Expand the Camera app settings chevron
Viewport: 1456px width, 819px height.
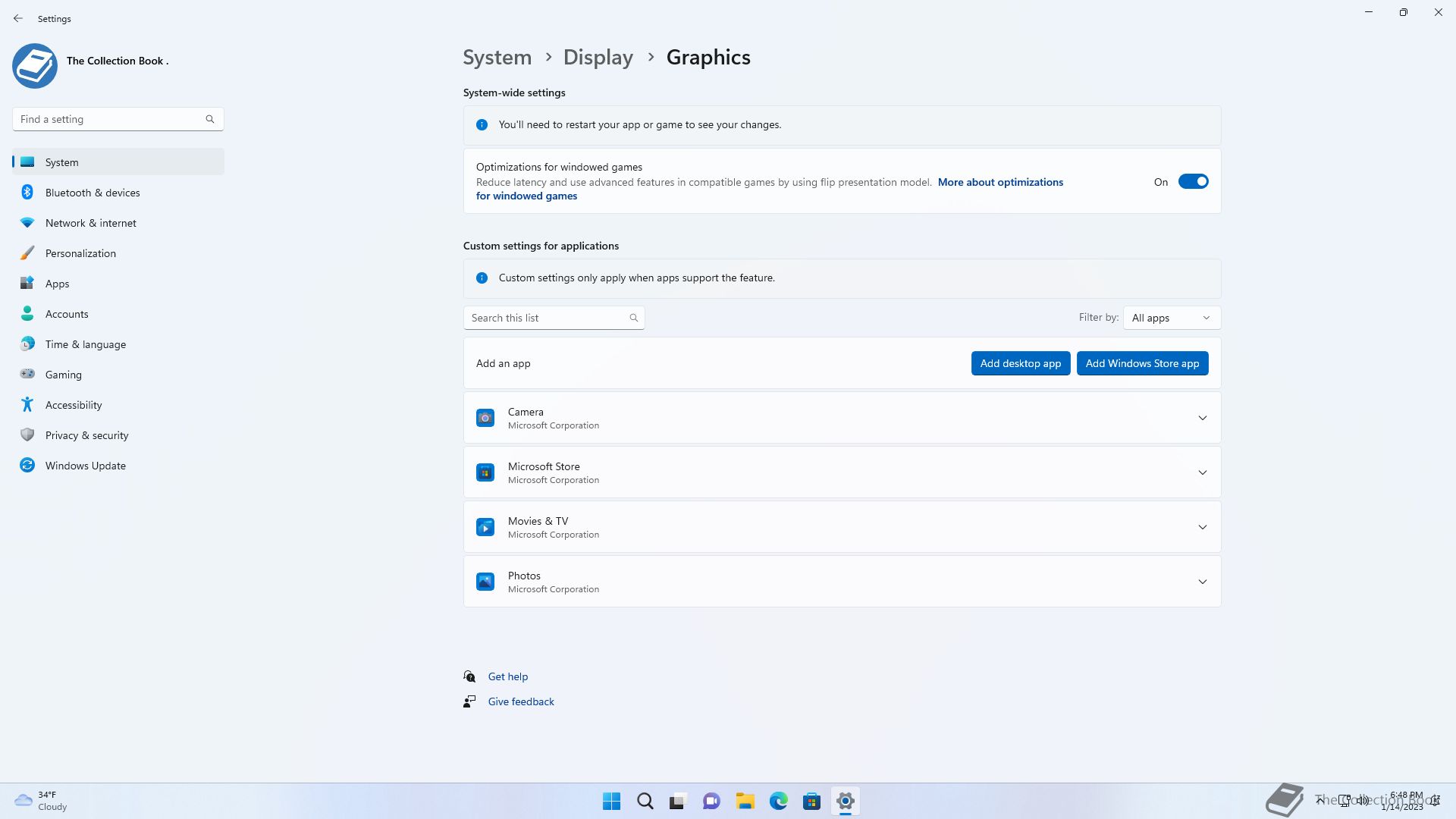[1203, 418]
